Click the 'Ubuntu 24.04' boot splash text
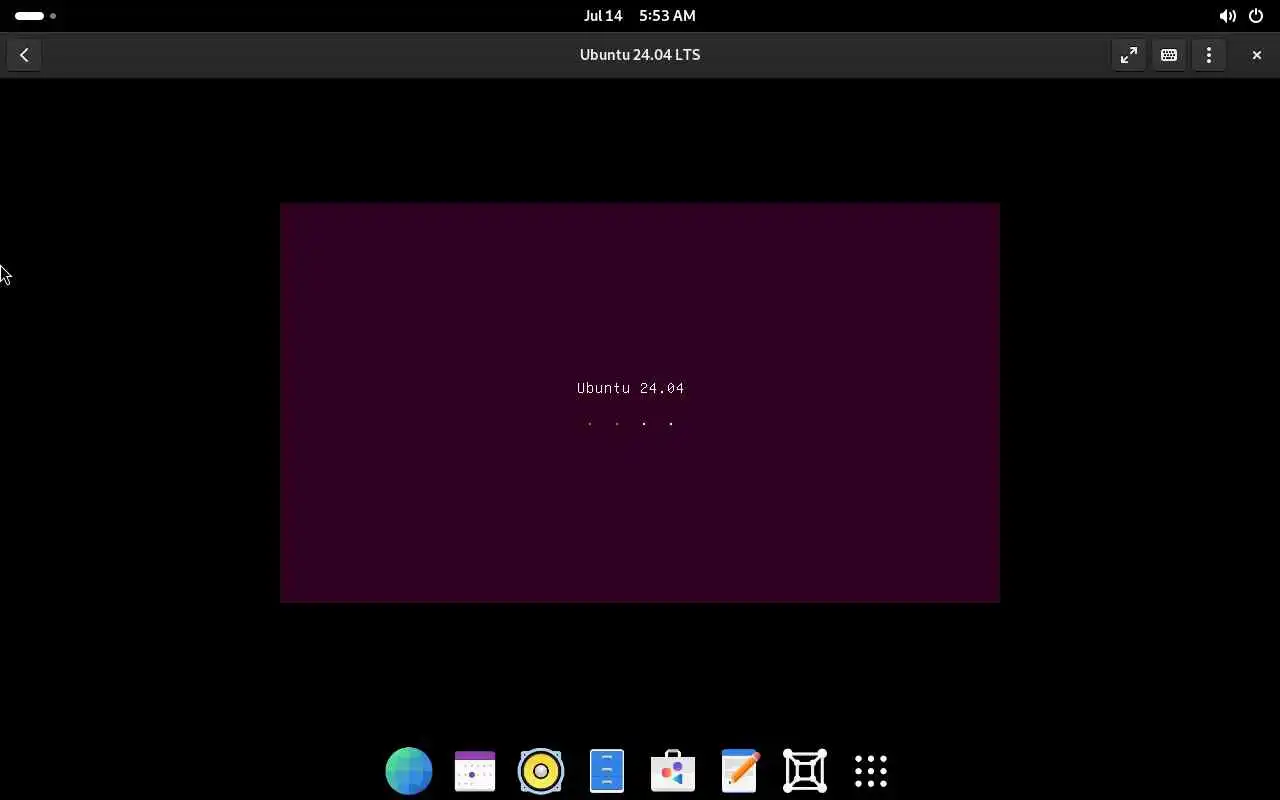 (630, 388)
